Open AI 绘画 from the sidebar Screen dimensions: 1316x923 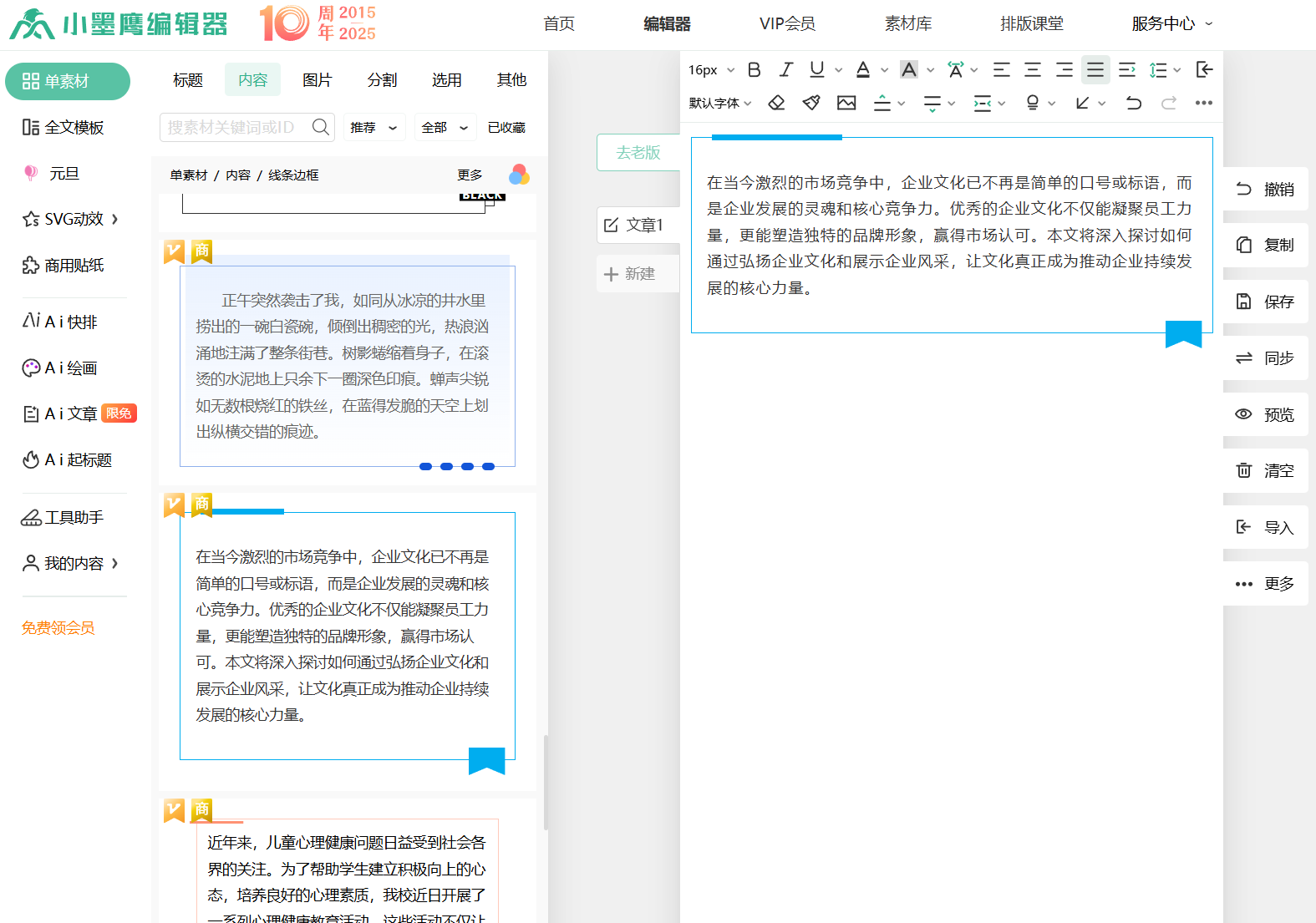(70, 368)
